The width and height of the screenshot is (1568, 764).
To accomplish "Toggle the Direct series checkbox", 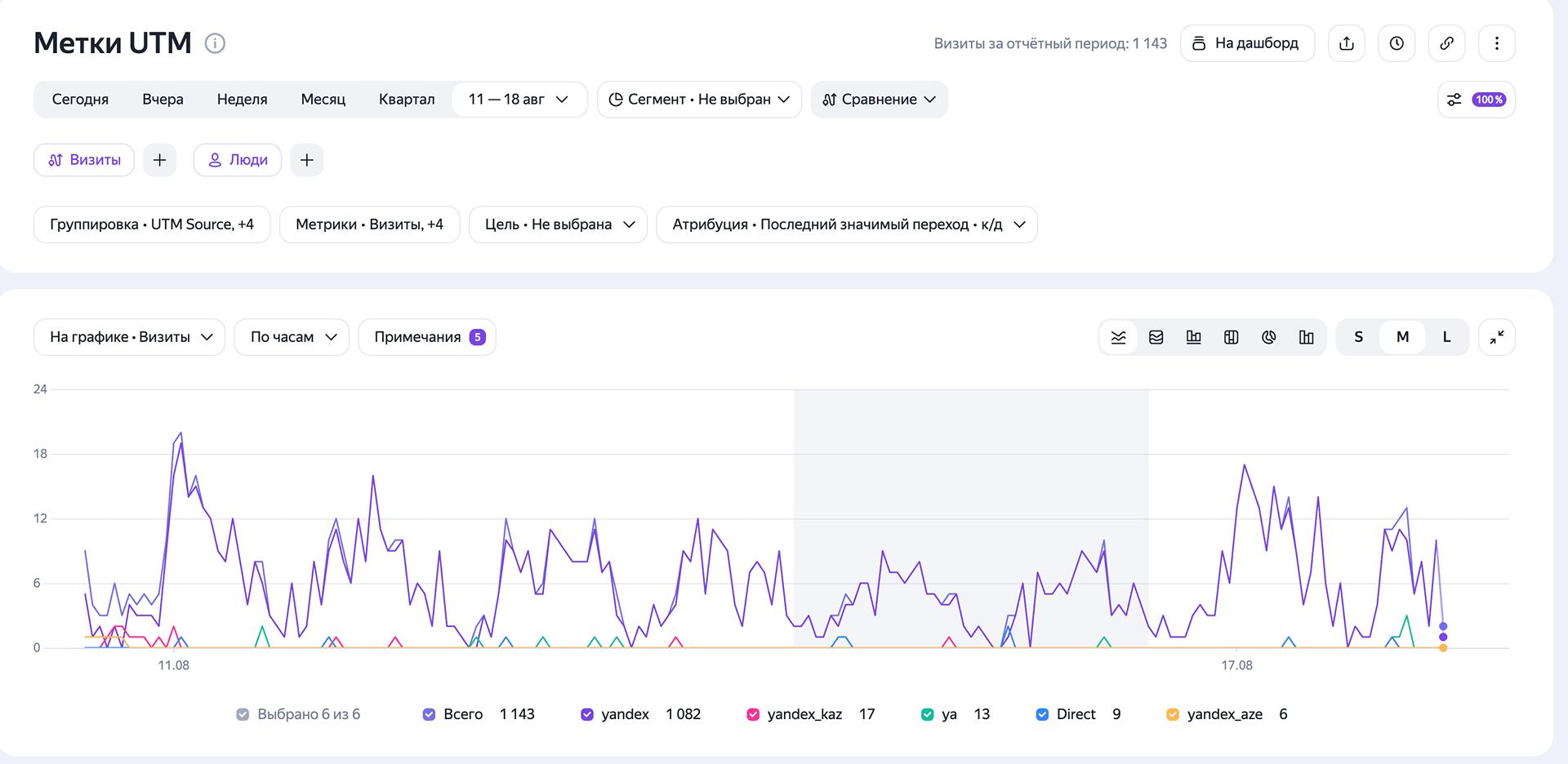I will [x=1042, y=714].
